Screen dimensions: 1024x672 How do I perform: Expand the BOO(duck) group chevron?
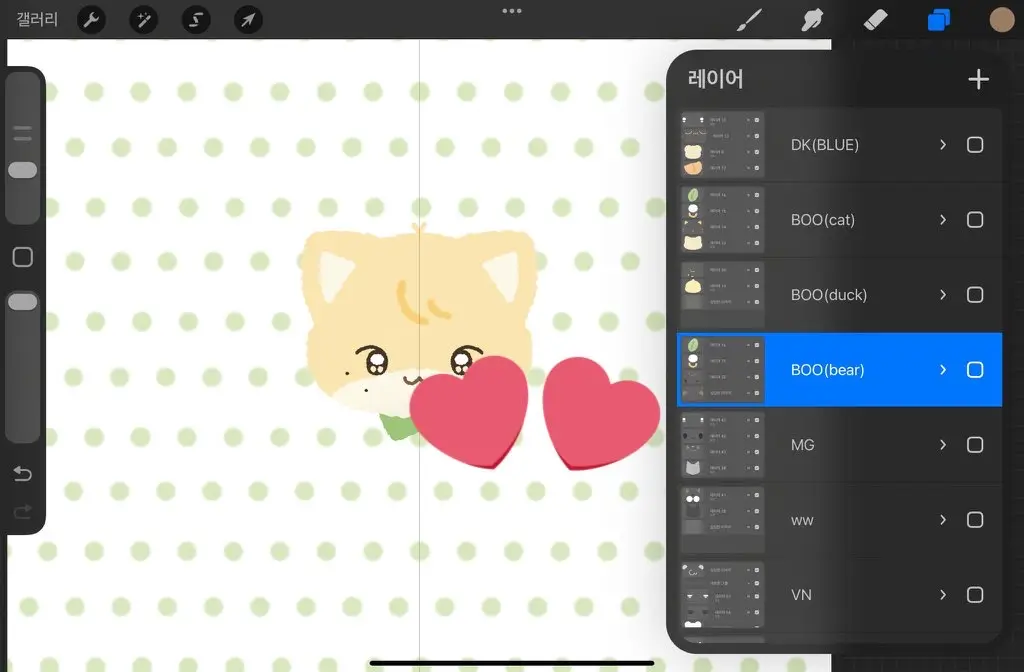(942, 295)
